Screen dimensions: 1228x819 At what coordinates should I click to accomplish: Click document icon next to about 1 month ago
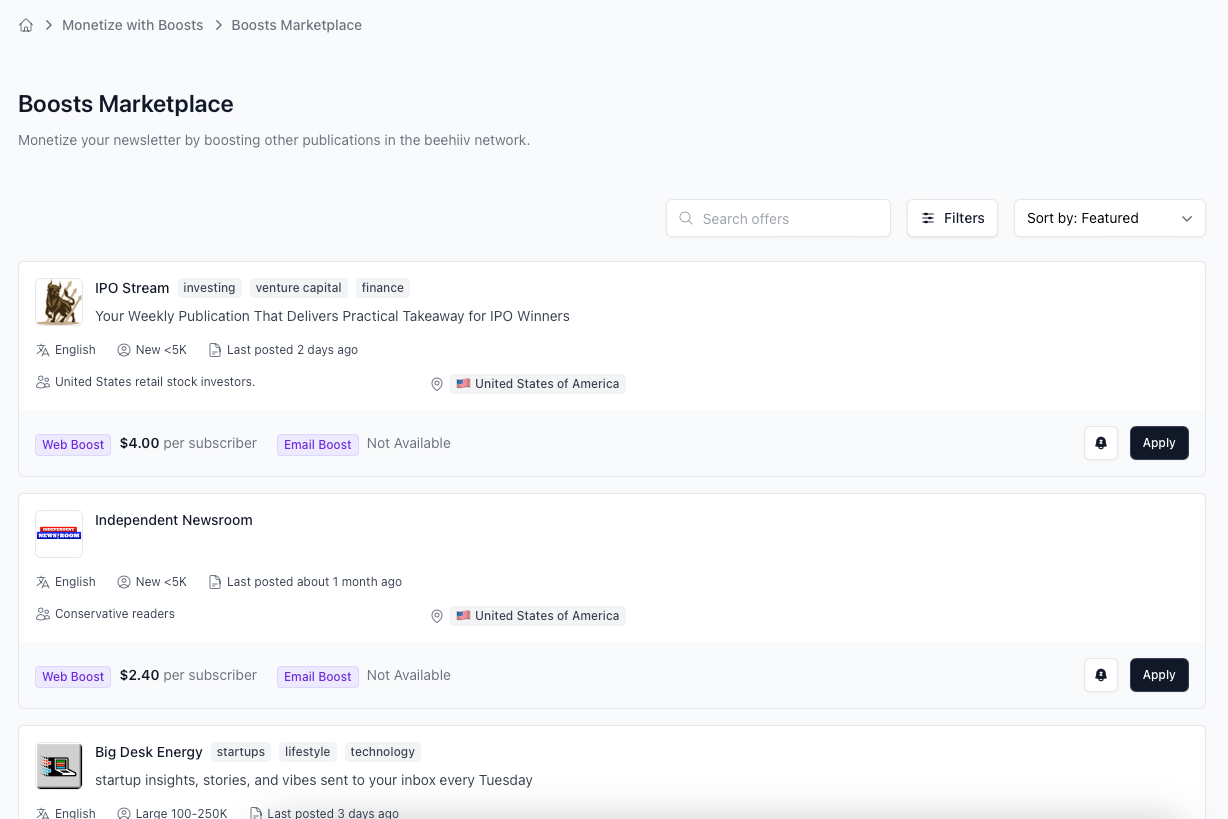click(215, 582)
